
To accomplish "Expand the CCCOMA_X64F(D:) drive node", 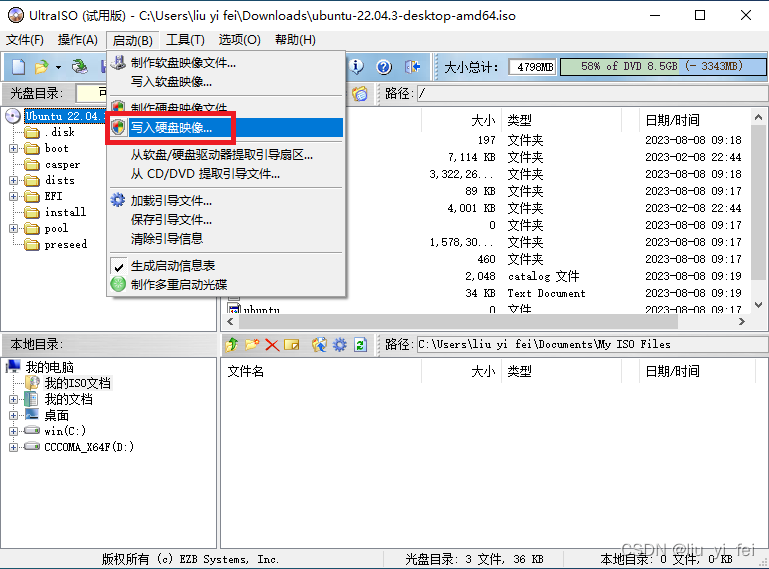I will (x=14, y=447).
